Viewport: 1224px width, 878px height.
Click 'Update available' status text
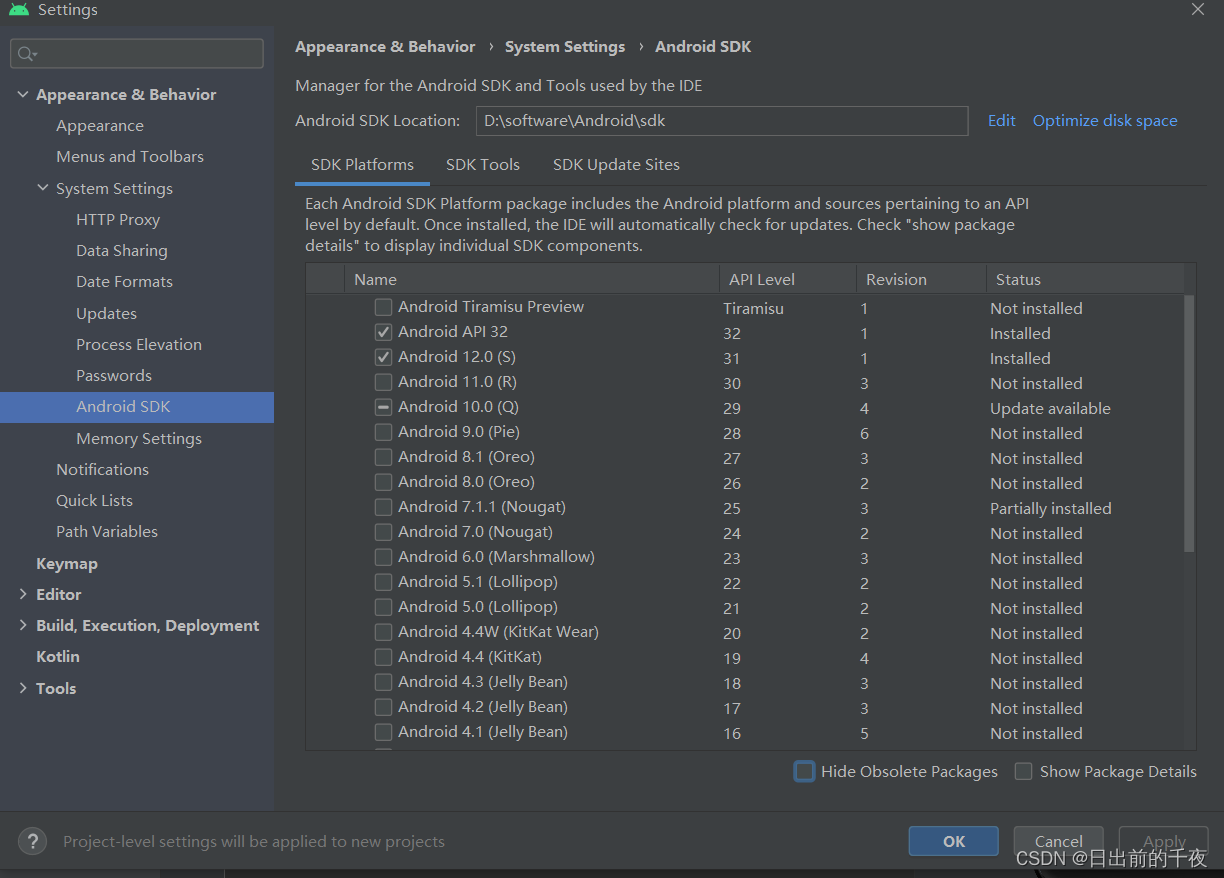pyautogui.click(x=1050, y=408)
